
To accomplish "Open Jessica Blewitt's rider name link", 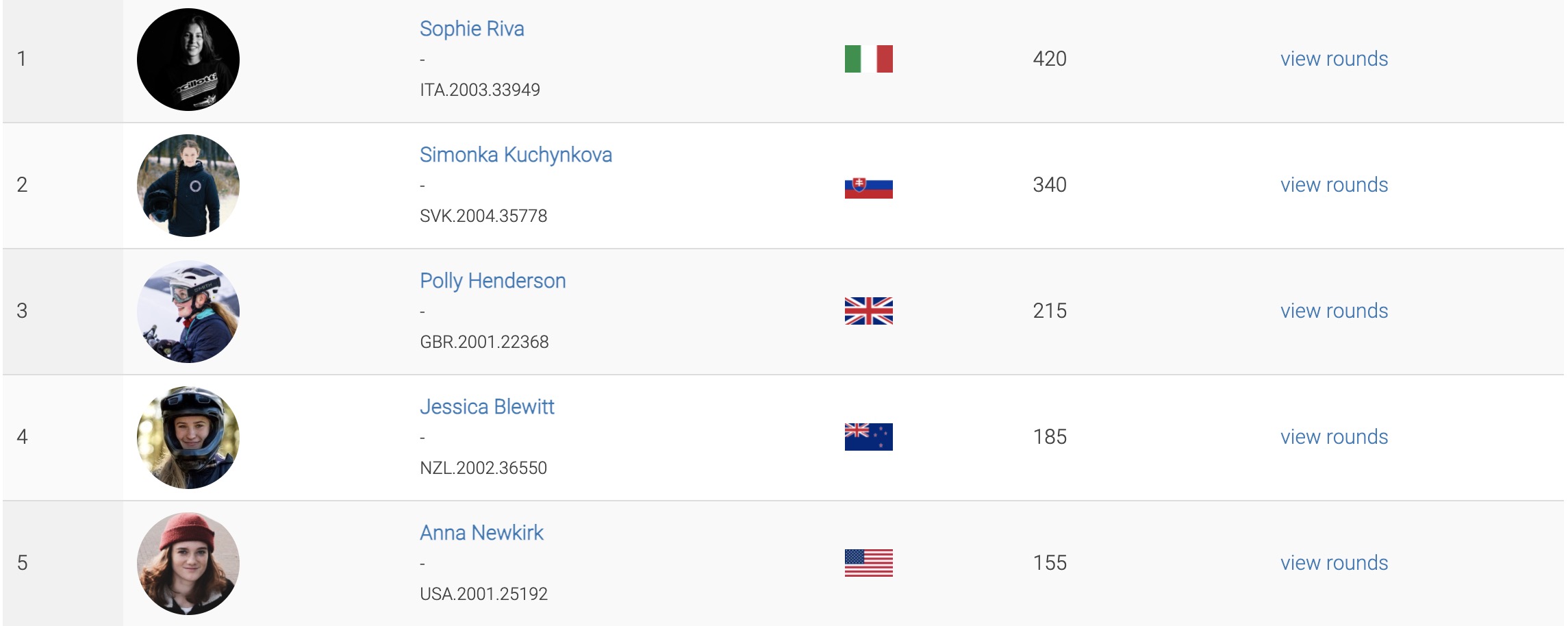I will click(x=487, y=407).
